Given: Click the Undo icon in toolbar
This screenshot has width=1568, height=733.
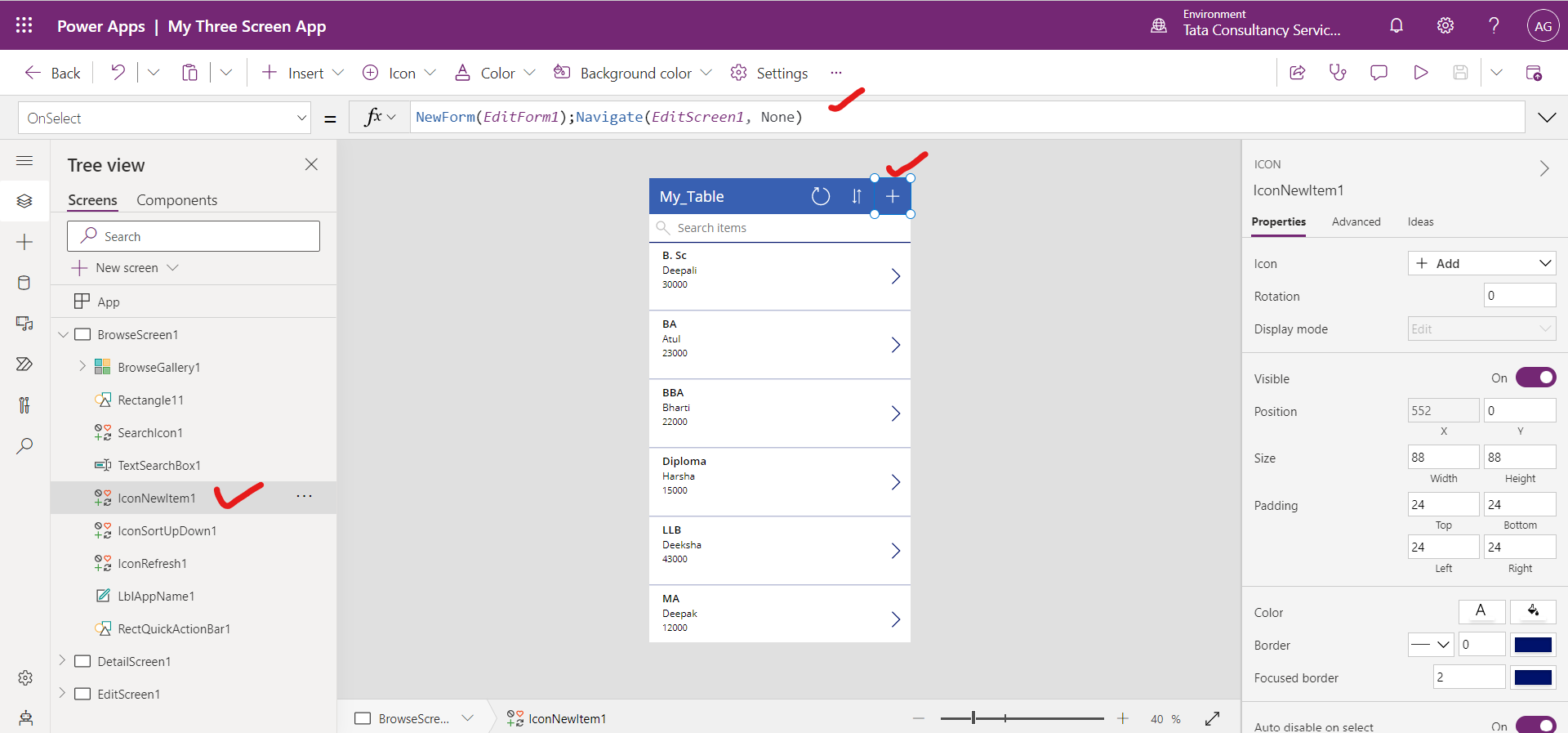Looking at the screenshot, I should point(118,73).
